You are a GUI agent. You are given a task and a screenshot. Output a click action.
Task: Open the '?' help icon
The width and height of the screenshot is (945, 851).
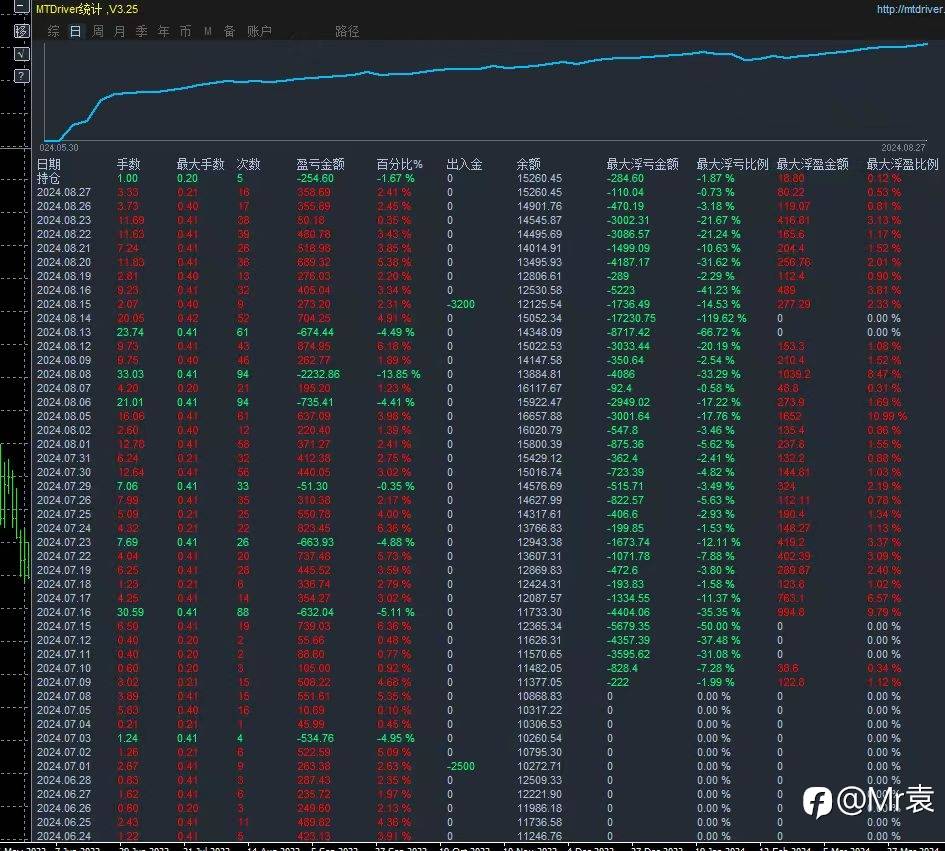click(21, 76)
